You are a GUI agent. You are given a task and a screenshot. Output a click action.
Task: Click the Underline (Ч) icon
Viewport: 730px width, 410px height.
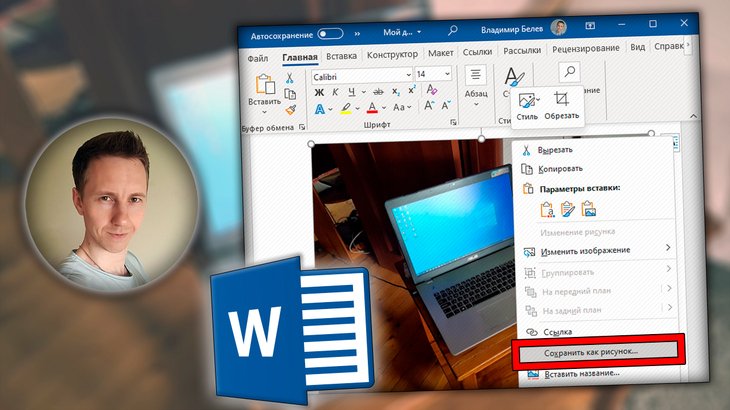[x=352, y=93]
